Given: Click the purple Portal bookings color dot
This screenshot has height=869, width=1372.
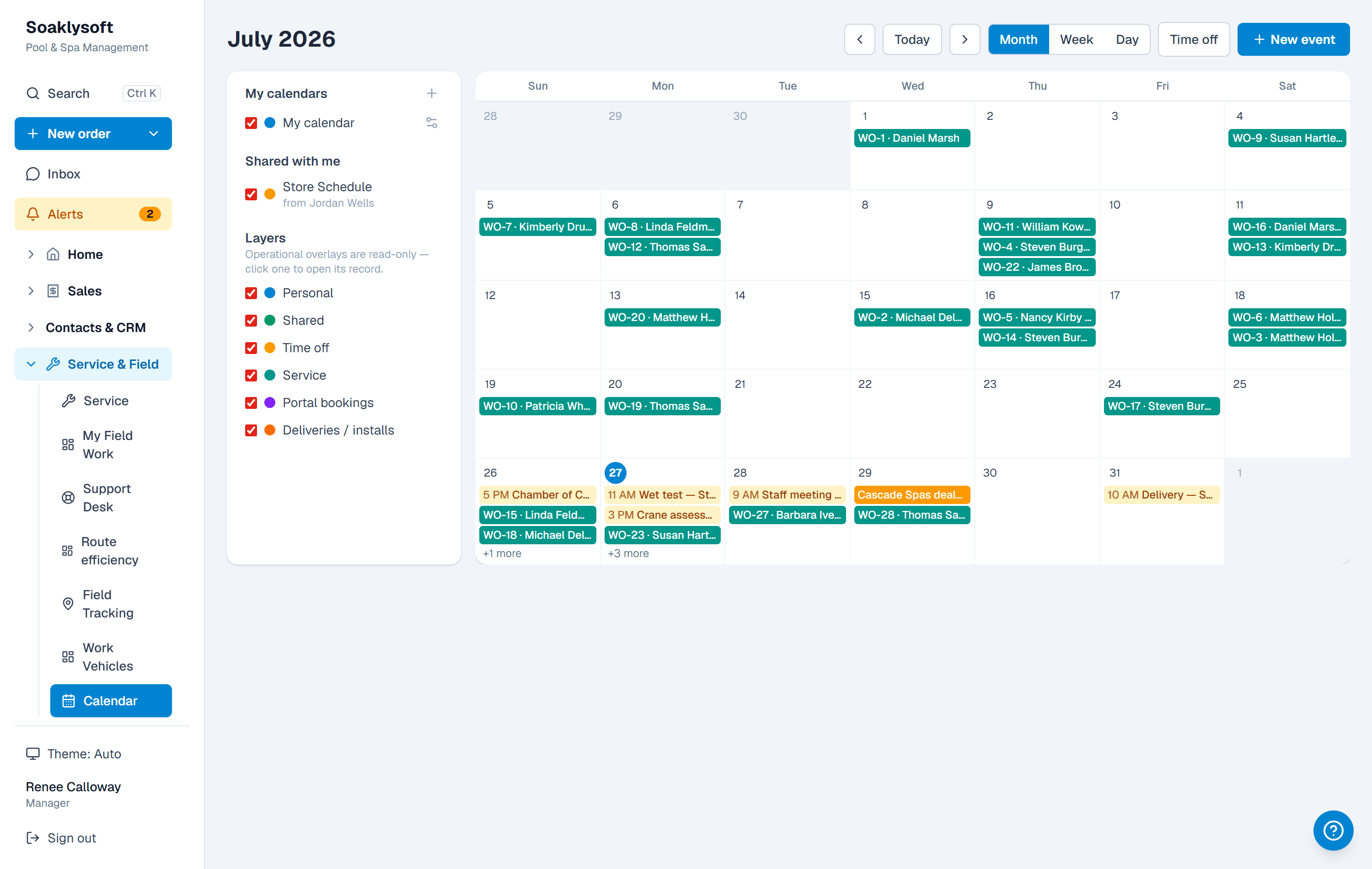Looking at the screenshot, I should (270, 403).
